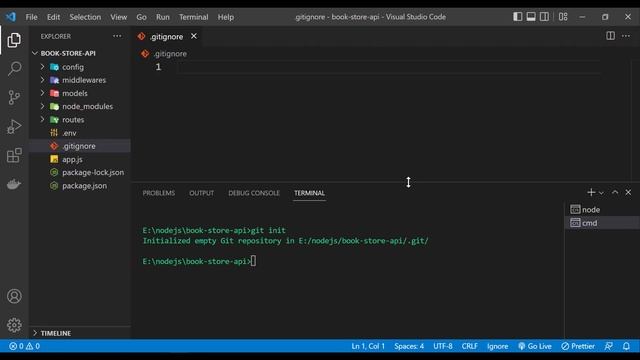This screenshot has height=360, width=640.
Task: Open the Go menu
Action: 141,17
